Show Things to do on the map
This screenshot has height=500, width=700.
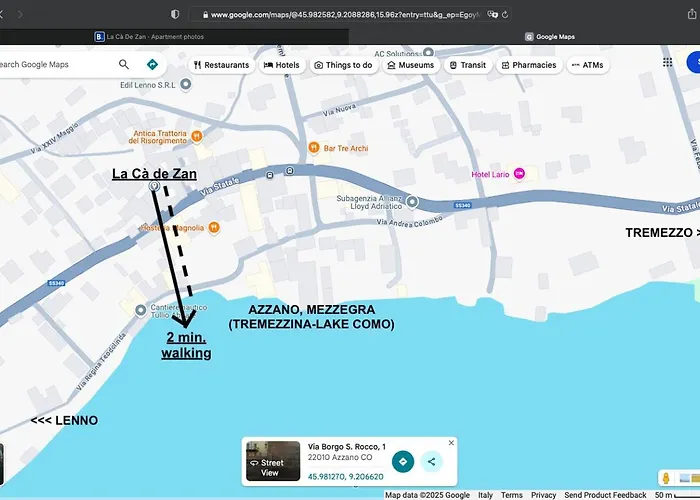(343, 65)
